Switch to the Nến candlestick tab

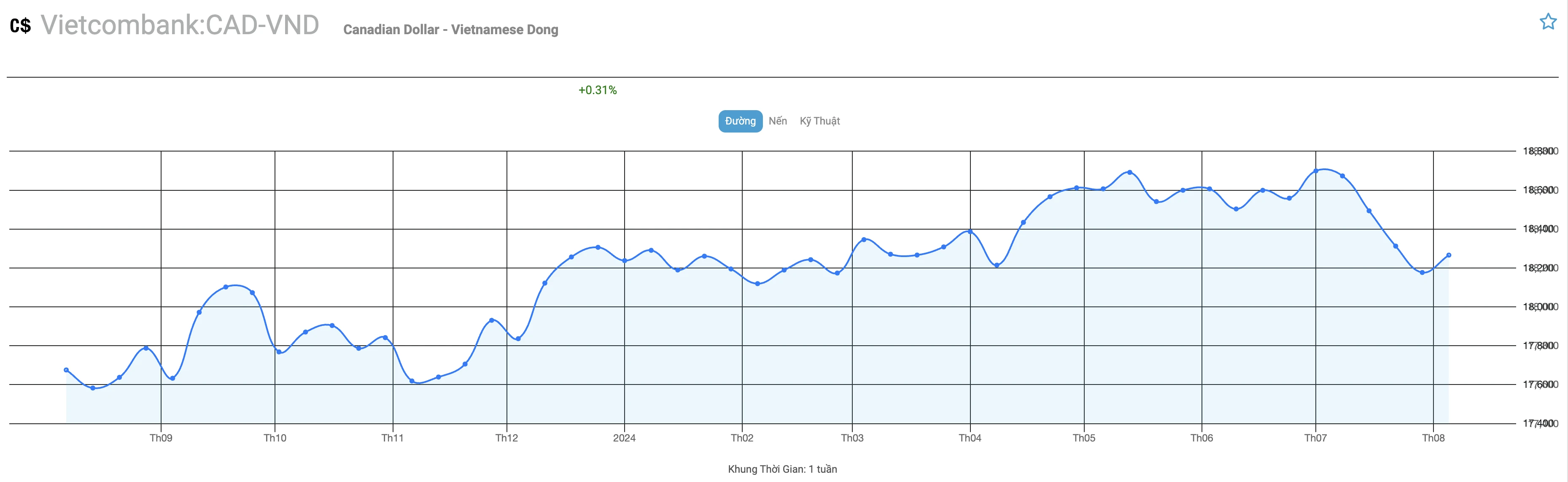tap(777, 121)
